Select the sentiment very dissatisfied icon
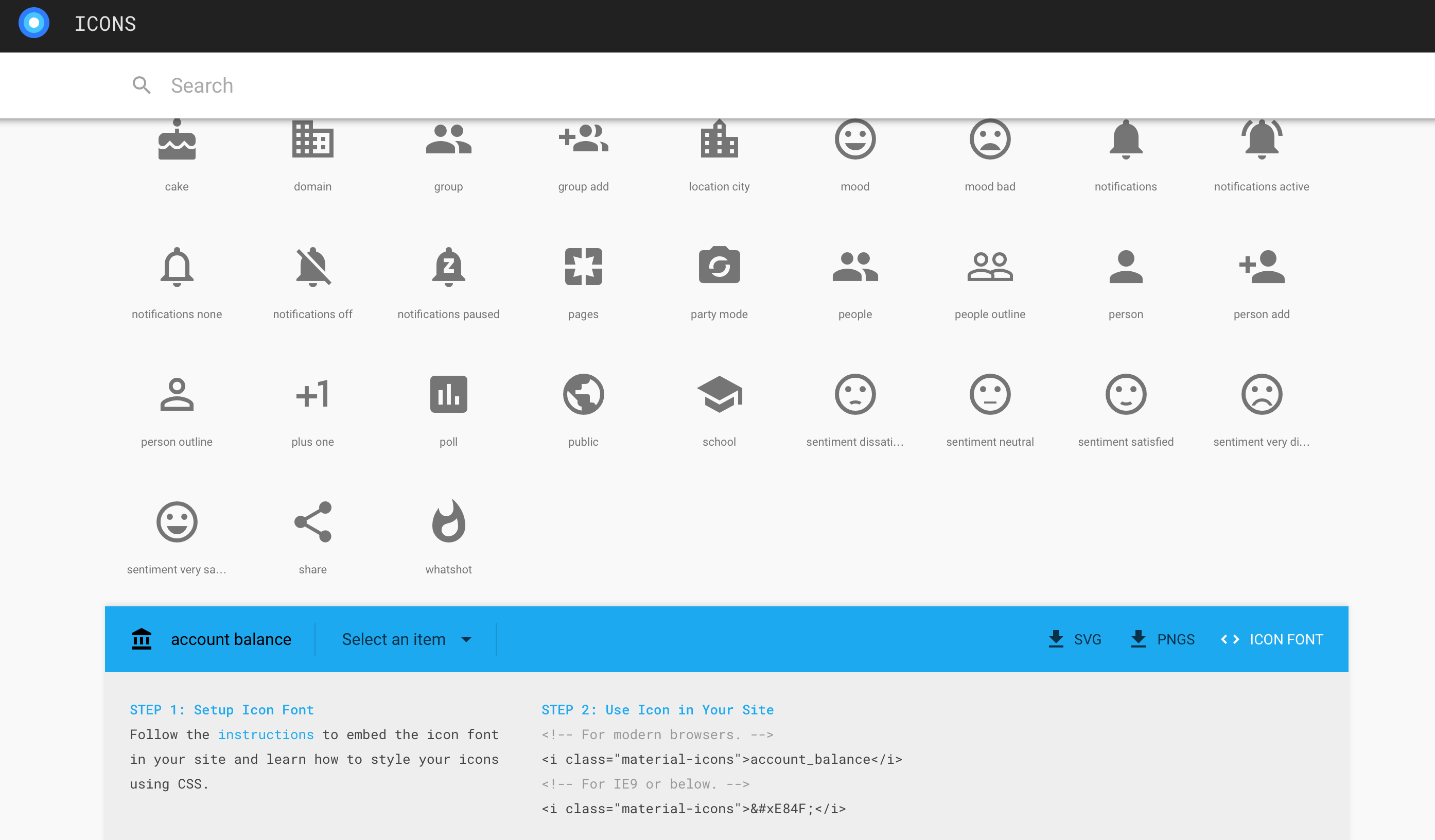 click(1262, 394)
